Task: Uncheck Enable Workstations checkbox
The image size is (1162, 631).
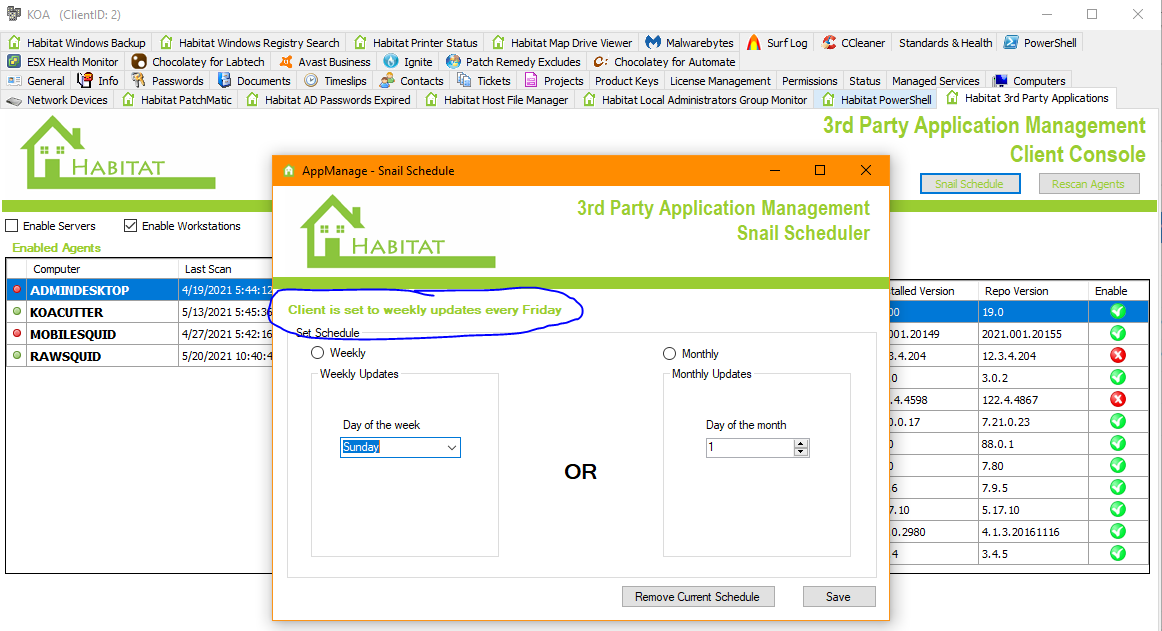Action: [130, 226]
